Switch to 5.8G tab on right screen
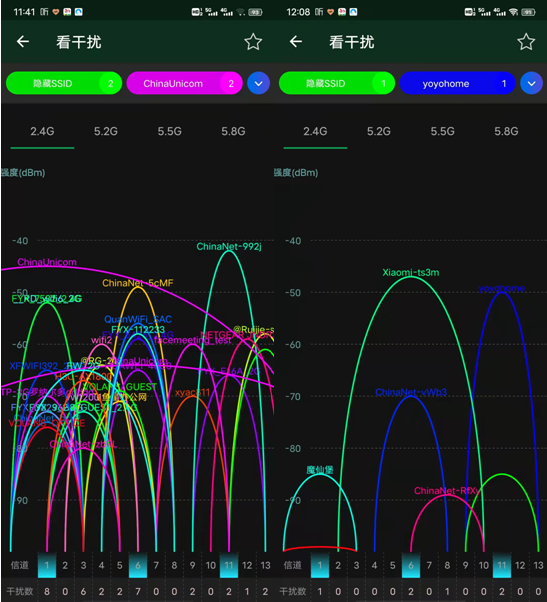Viewport: 547px width, 602px height. tap(506, 131)
